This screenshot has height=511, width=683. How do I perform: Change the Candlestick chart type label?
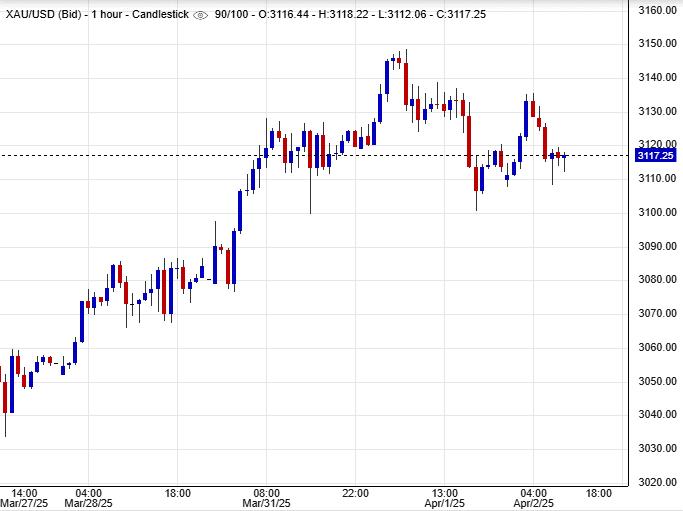coord(161,15)
